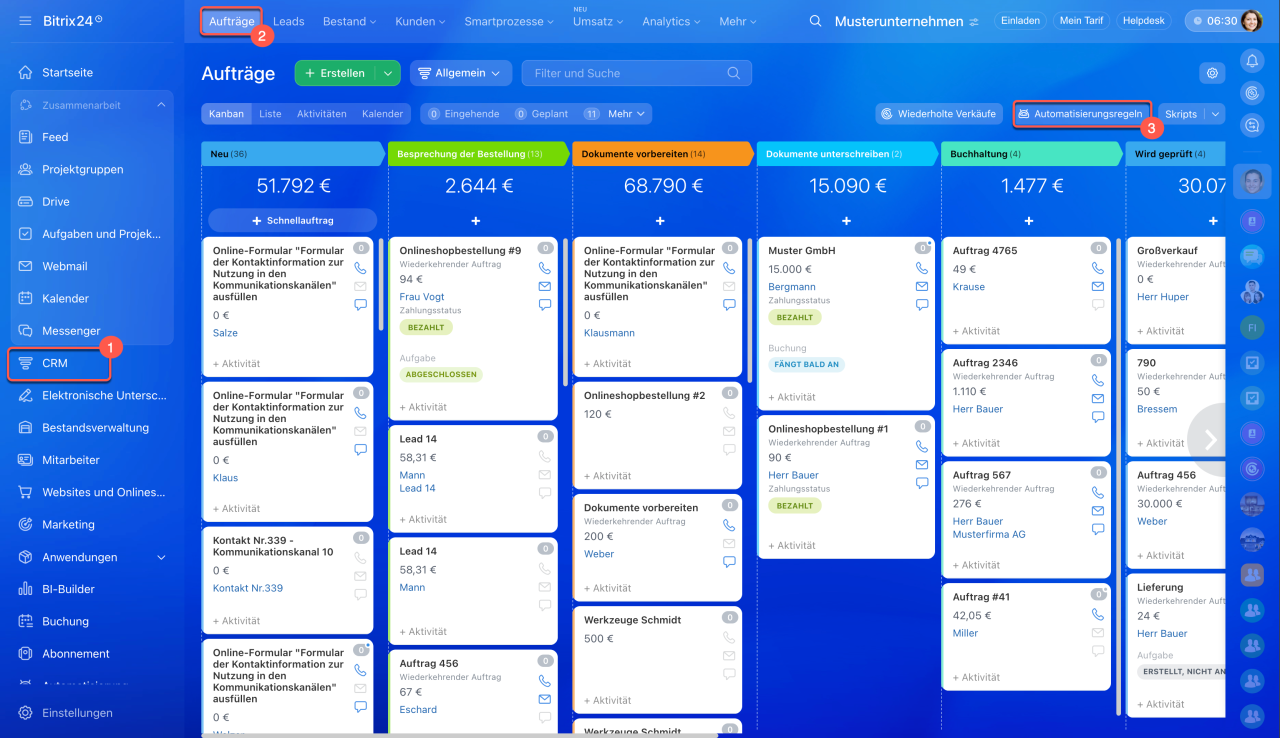Open the Helpdesk button
1280x738 pixels.
[x=1144, y=21]
